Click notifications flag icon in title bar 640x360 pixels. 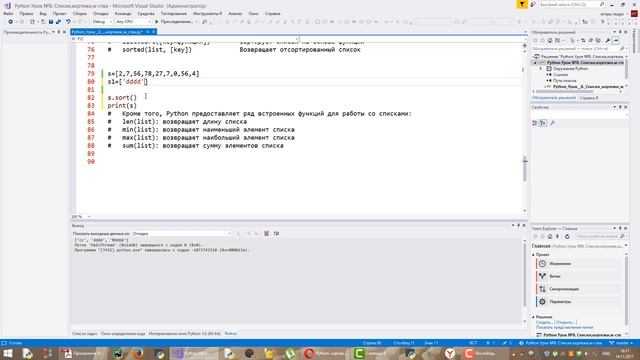522,4
